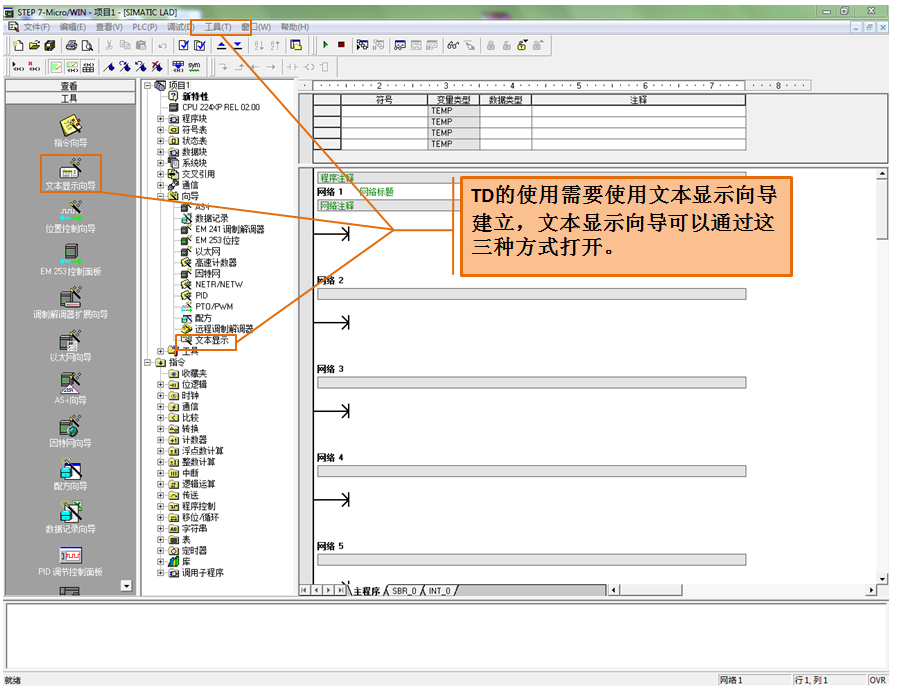Open Print Preview from the toolbar
Image resolution: width=906 pixels, height=695 pixels.
pos(87,46)
